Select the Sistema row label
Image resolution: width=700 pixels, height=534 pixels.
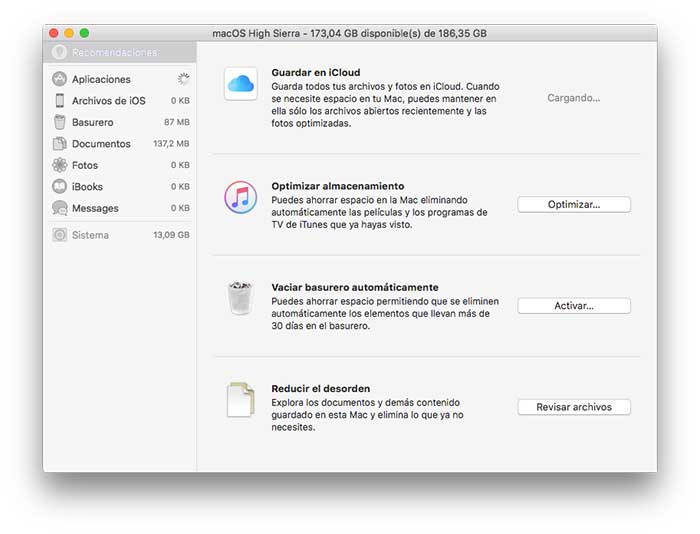pos(90,235)
